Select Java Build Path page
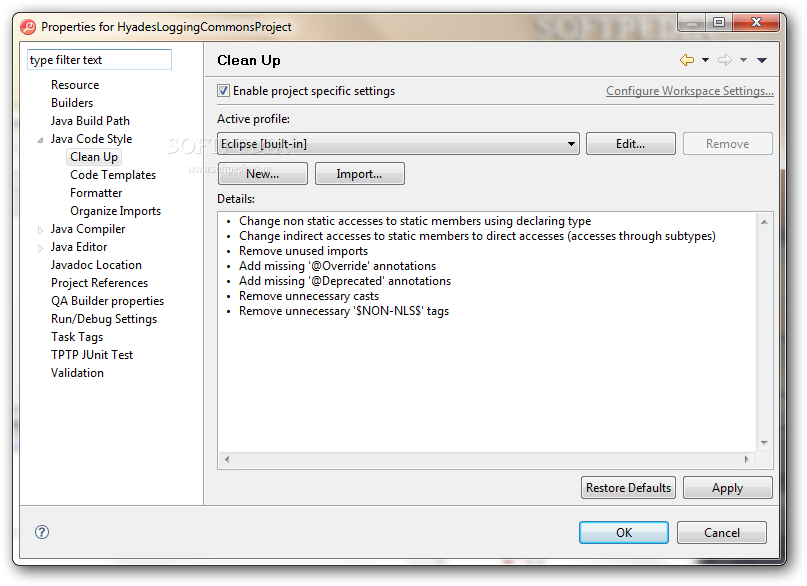Viewport: 807px width, 586px height. pyautogui.click(x=90, y=121)
